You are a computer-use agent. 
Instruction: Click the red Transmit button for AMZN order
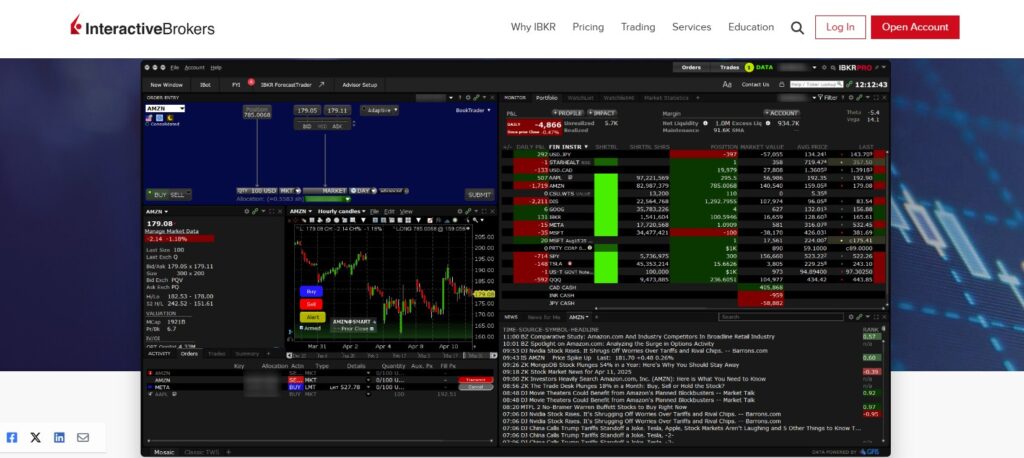(x=475, y=380)
